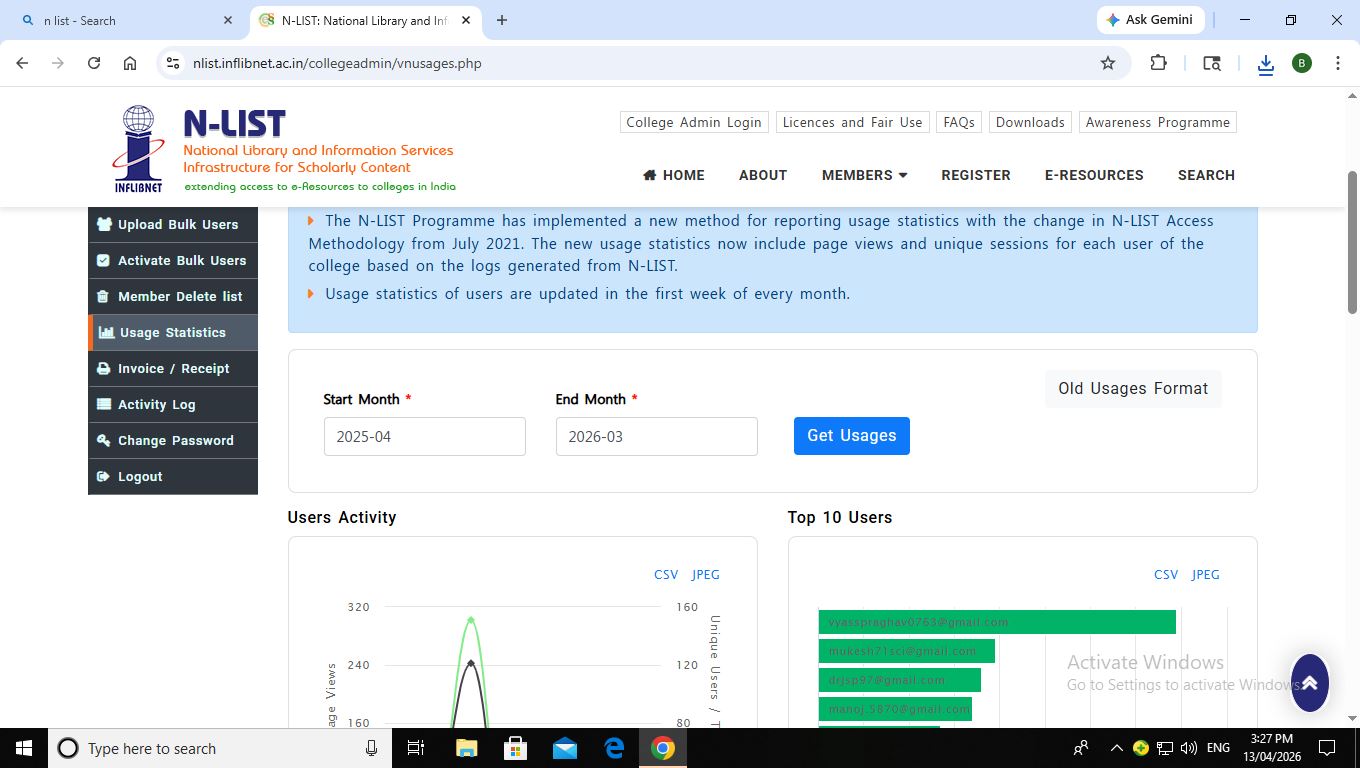Bookmark this page with star icon
The image size is (1360, 768).
[x=1107, y=63]
